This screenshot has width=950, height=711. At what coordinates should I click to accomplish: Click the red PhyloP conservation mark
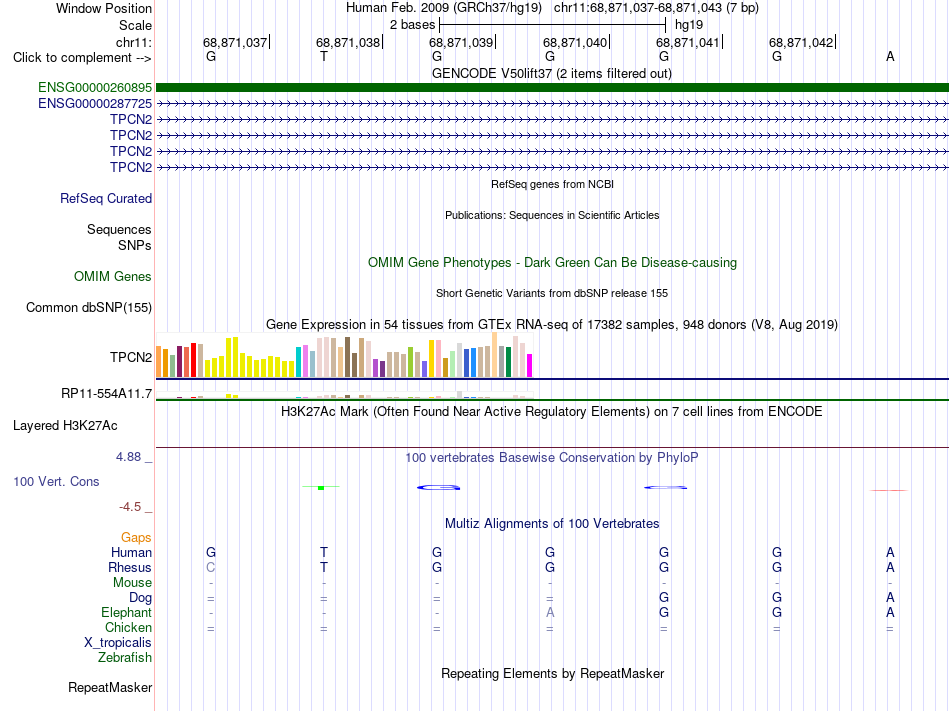889,491
